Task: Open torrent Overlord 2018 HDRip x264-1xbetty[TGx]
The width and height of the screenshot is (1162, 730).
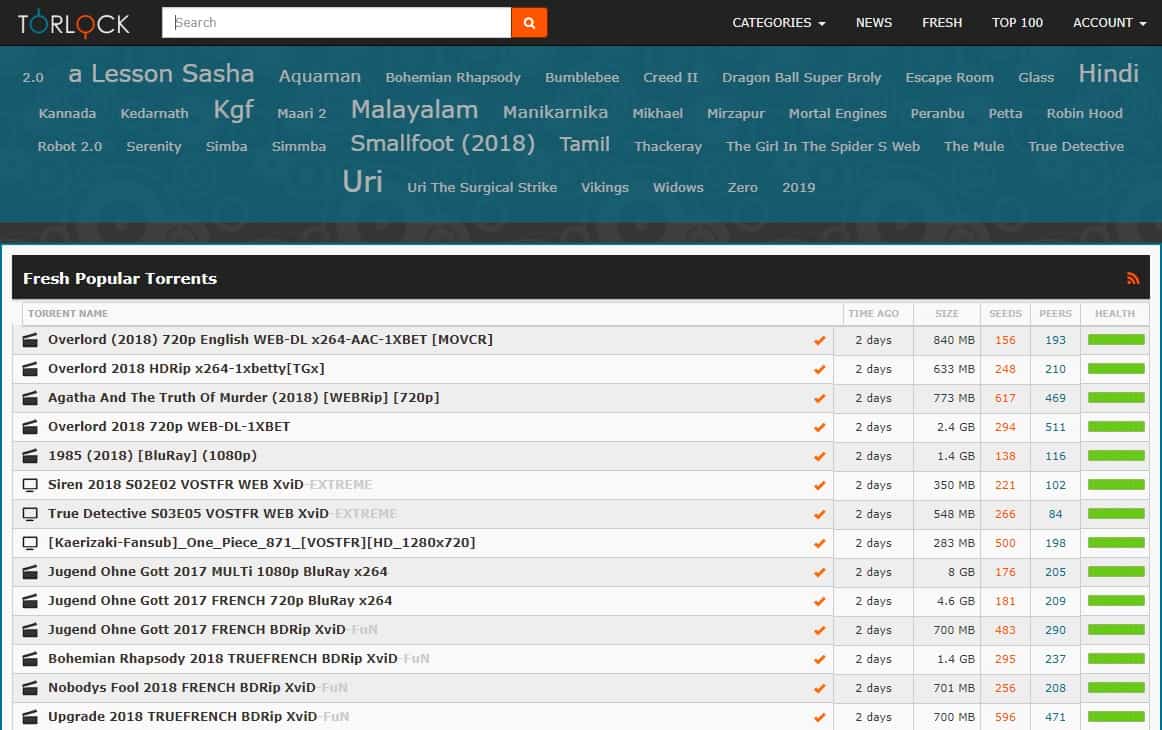Action: (x=186, y=368)
